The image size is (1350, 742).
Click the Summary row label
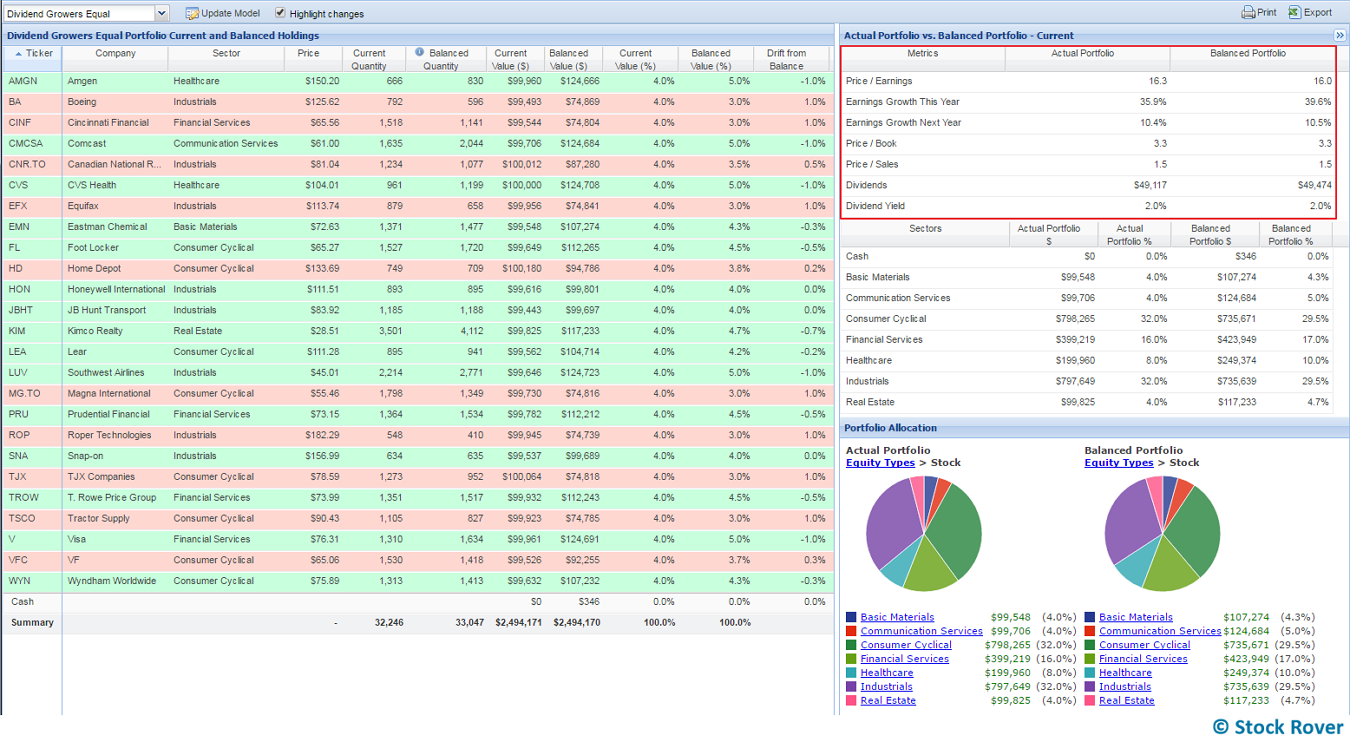[x=32, y=622]
